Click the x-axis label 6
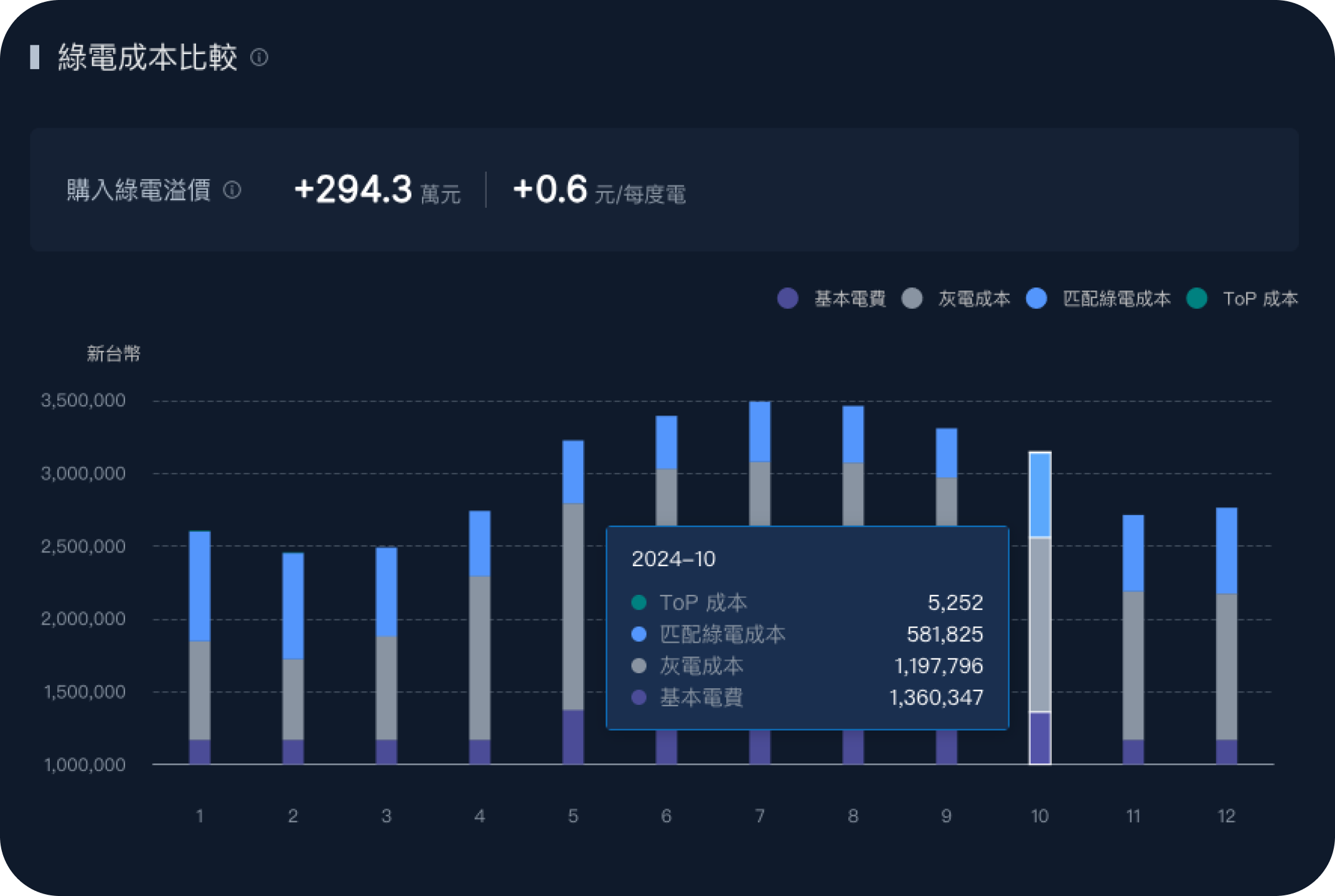 click(666, 816)
